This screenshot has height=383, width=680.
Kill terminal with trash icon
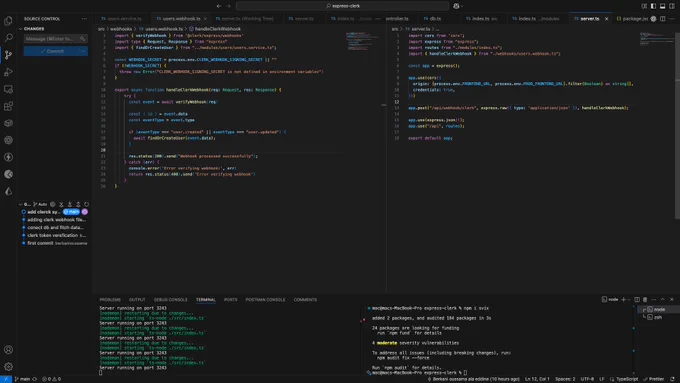[x=645, y=300]
